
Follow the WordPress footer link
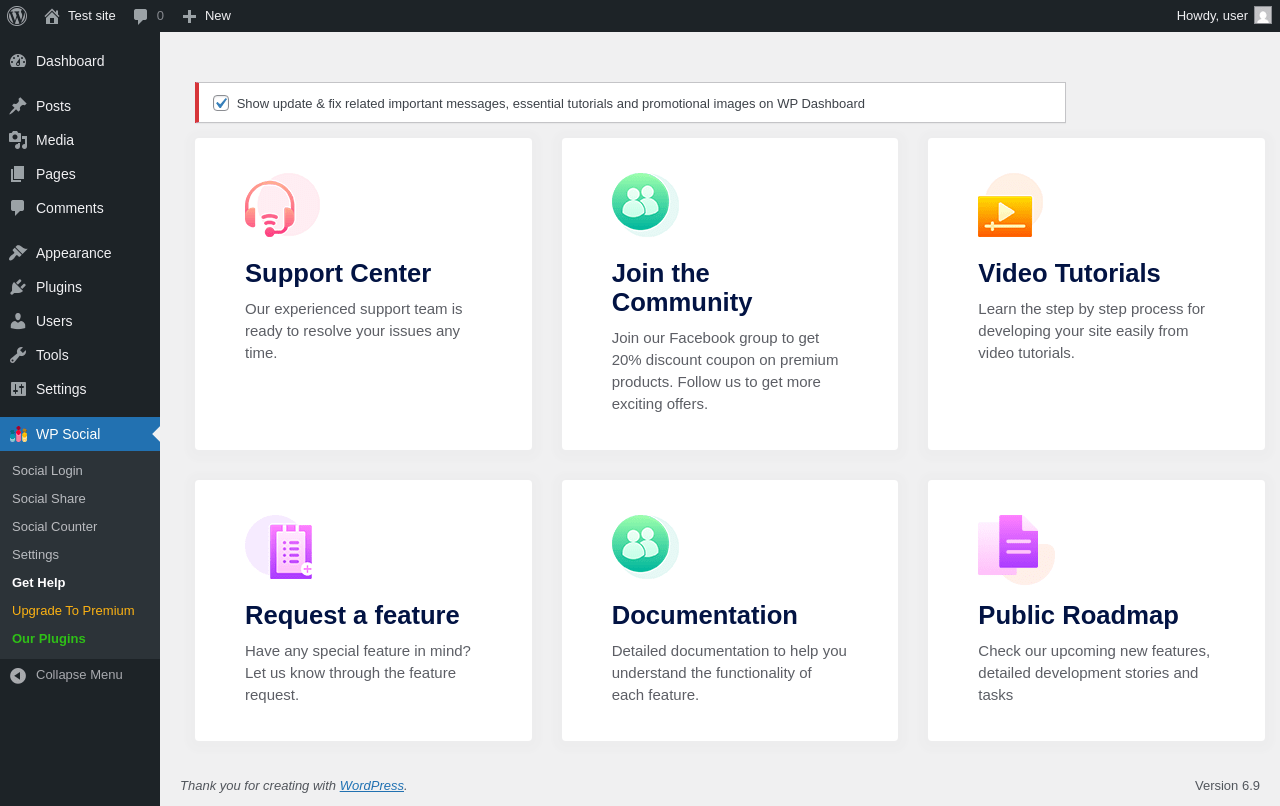click(371, 786)
